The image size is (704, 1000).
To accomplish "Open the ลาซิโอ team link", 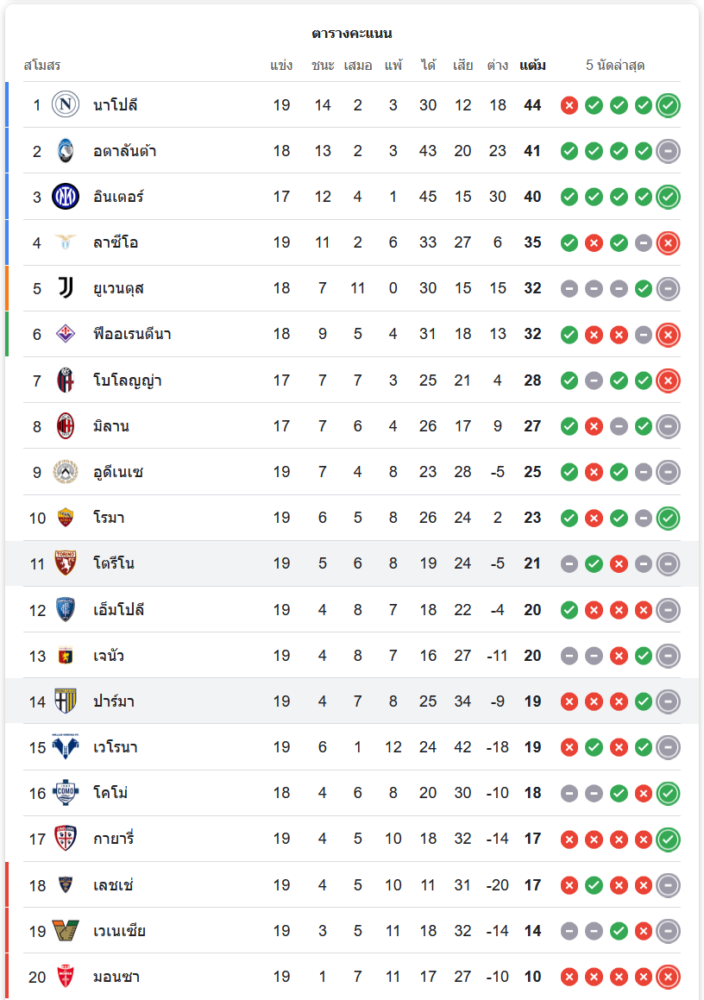I will coord(115,243).
